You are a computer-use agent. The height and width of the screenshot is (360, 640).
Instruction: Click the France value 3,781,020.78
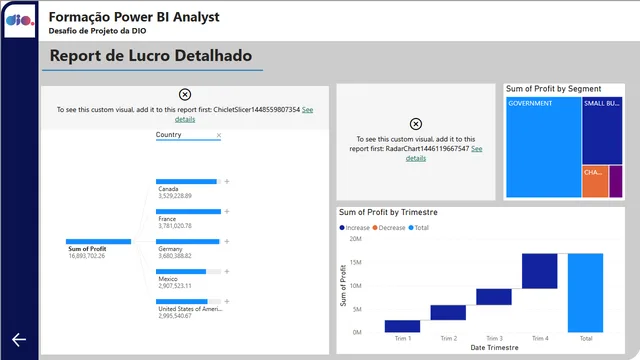click(x=175, y=226)
